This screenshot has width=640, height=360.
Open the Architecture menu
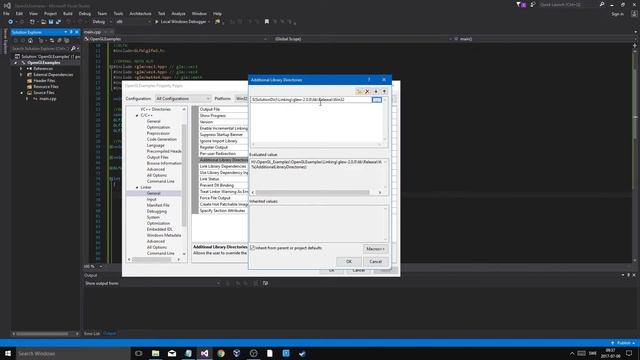(140, 13)
